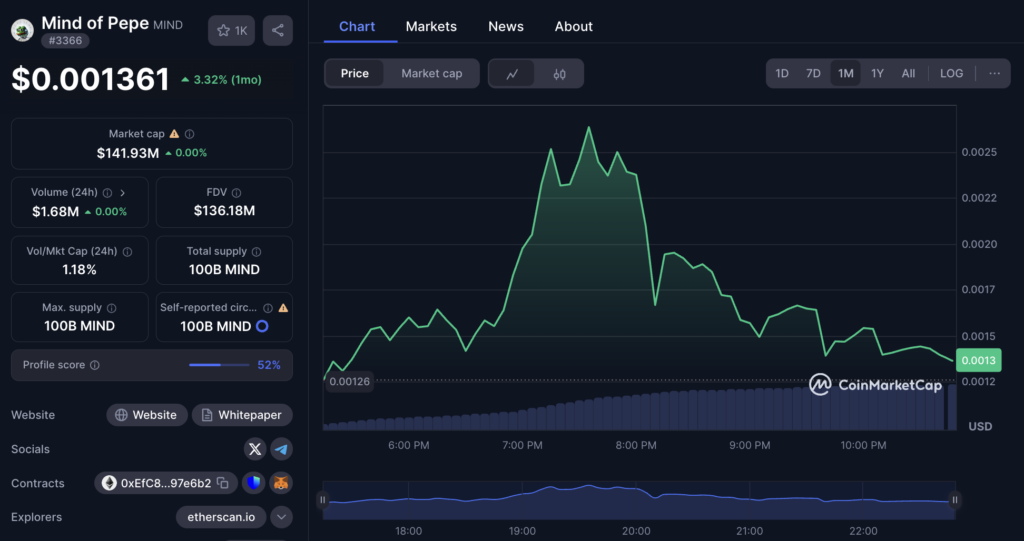Open the Whitepaper link
The height and width of the screenshot is (541, 1024).
242,415
